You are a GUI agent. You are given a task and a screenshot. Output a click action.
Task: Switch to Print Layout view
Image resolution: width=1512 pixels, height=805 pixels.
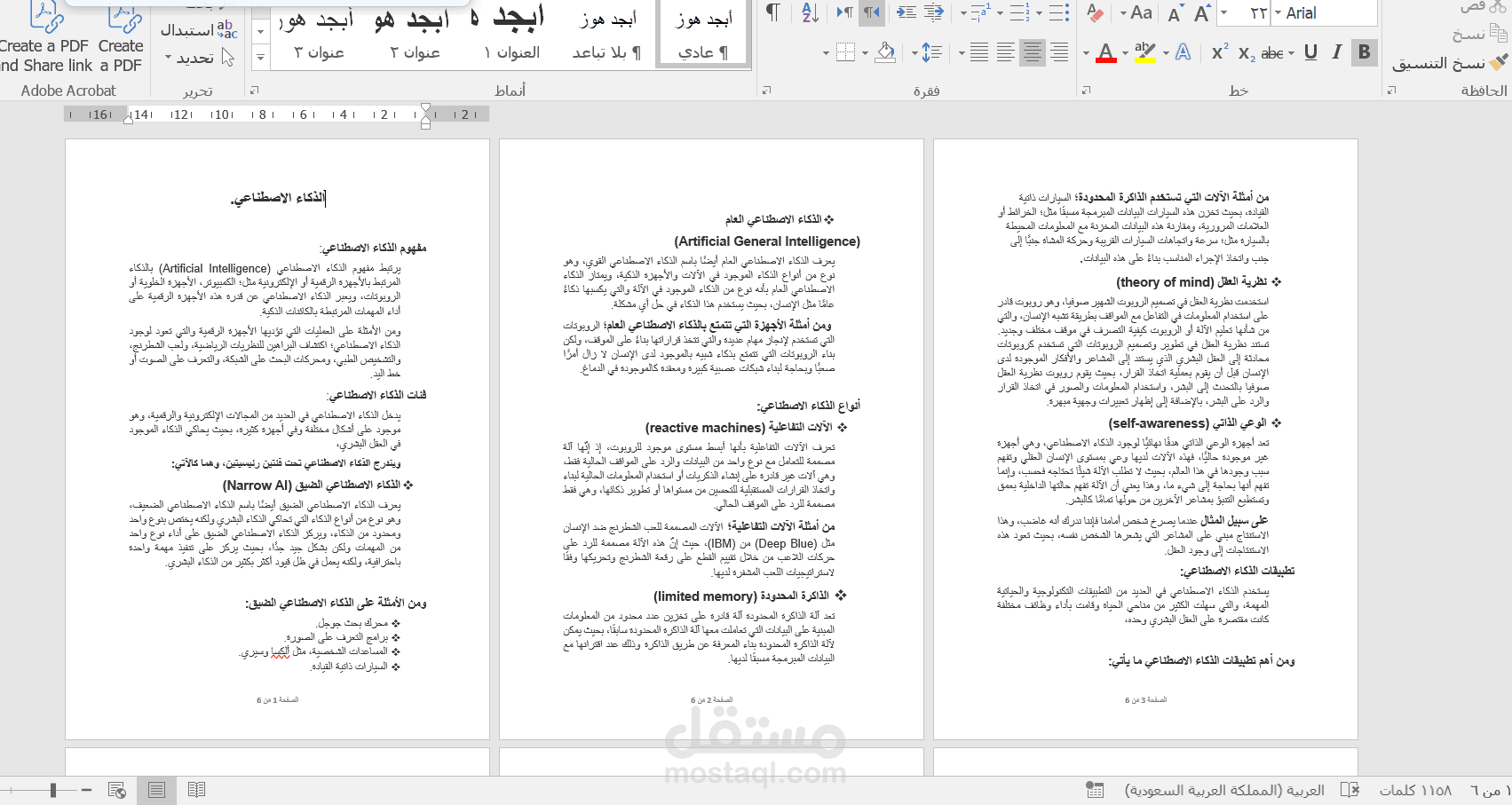156,790
